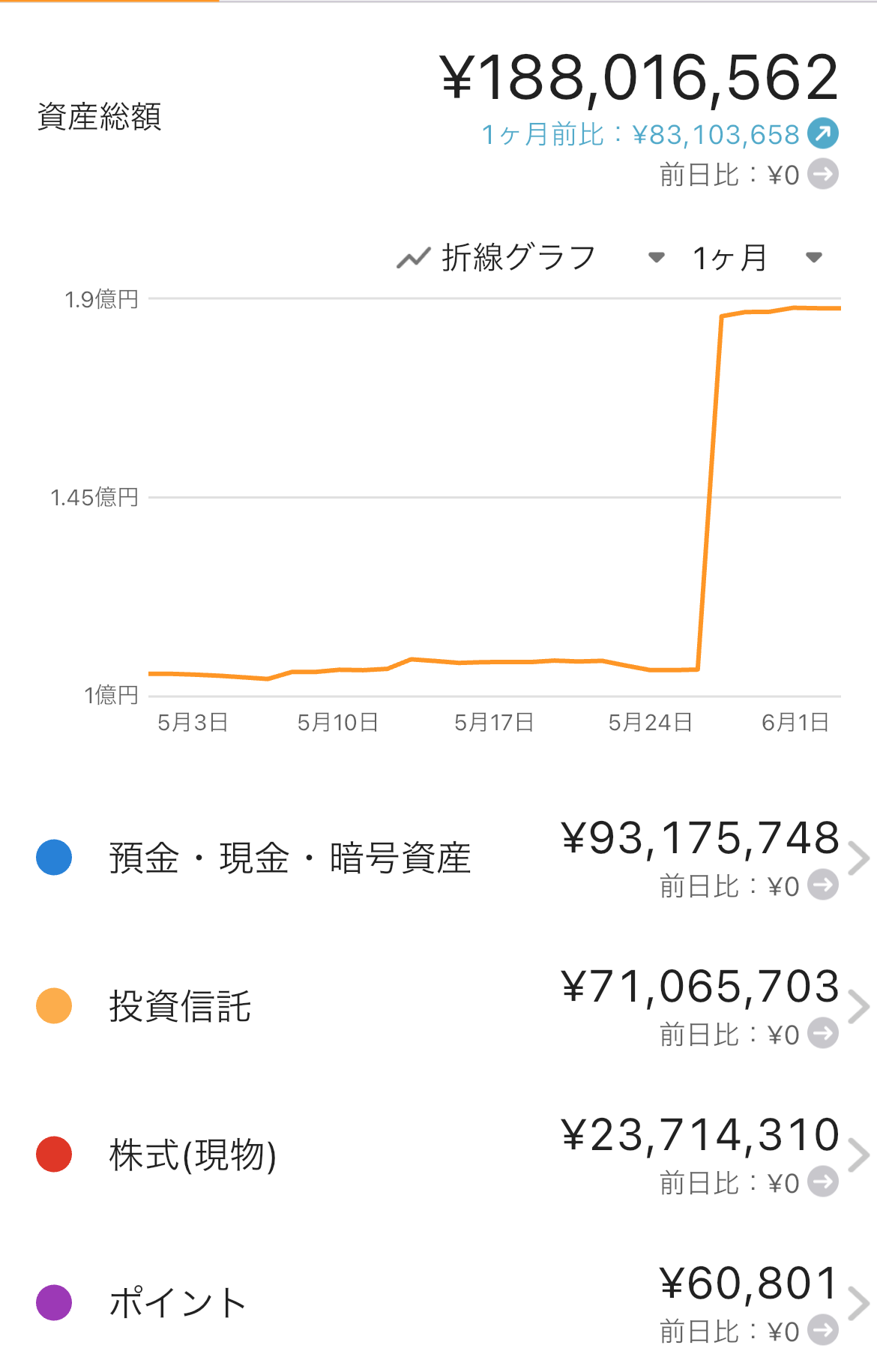Tap the 1ヶ月前比 ¥83,103,658 link
Screen dimensions: 877x1372
pos(641,135)
